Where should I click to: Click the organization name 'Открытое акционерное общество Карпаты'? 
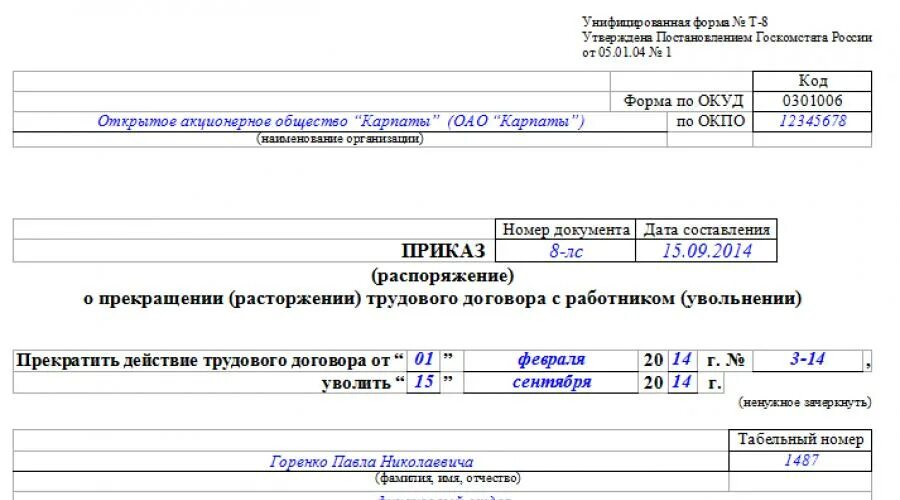[340, 121]
